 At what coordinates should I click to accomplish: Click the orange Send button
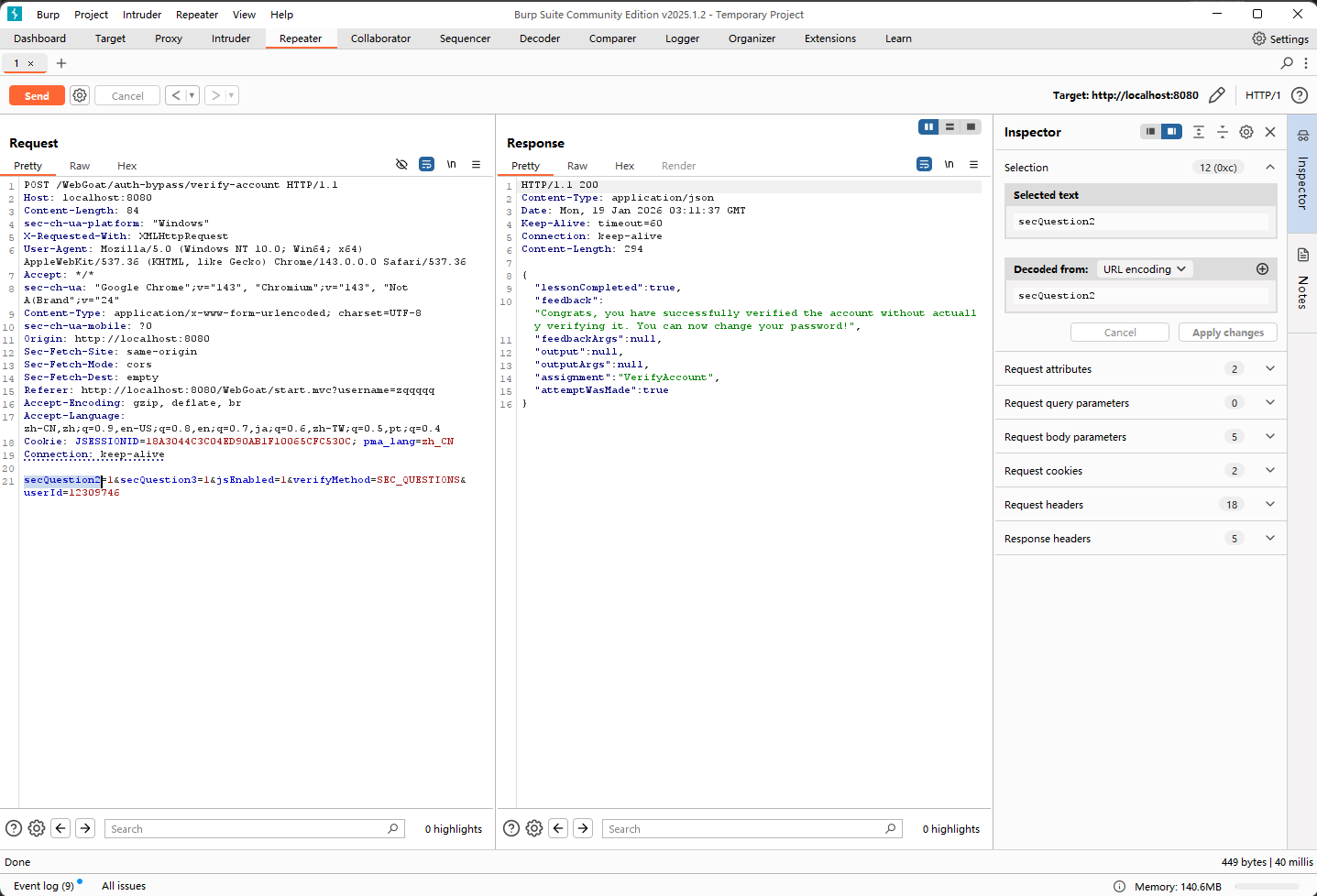(x=37, y=96)
